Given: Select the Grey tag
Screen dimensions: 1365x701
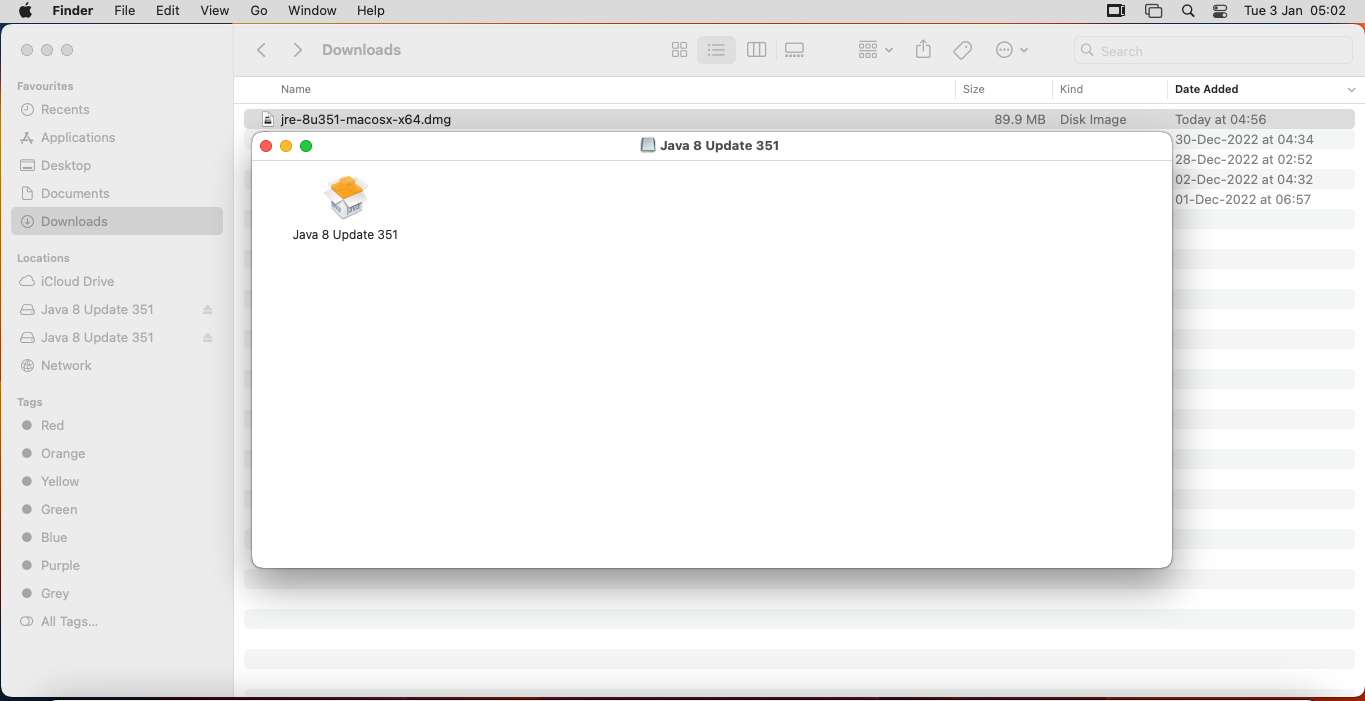Looking at the screenshot, I should click(x=55, y=594).
